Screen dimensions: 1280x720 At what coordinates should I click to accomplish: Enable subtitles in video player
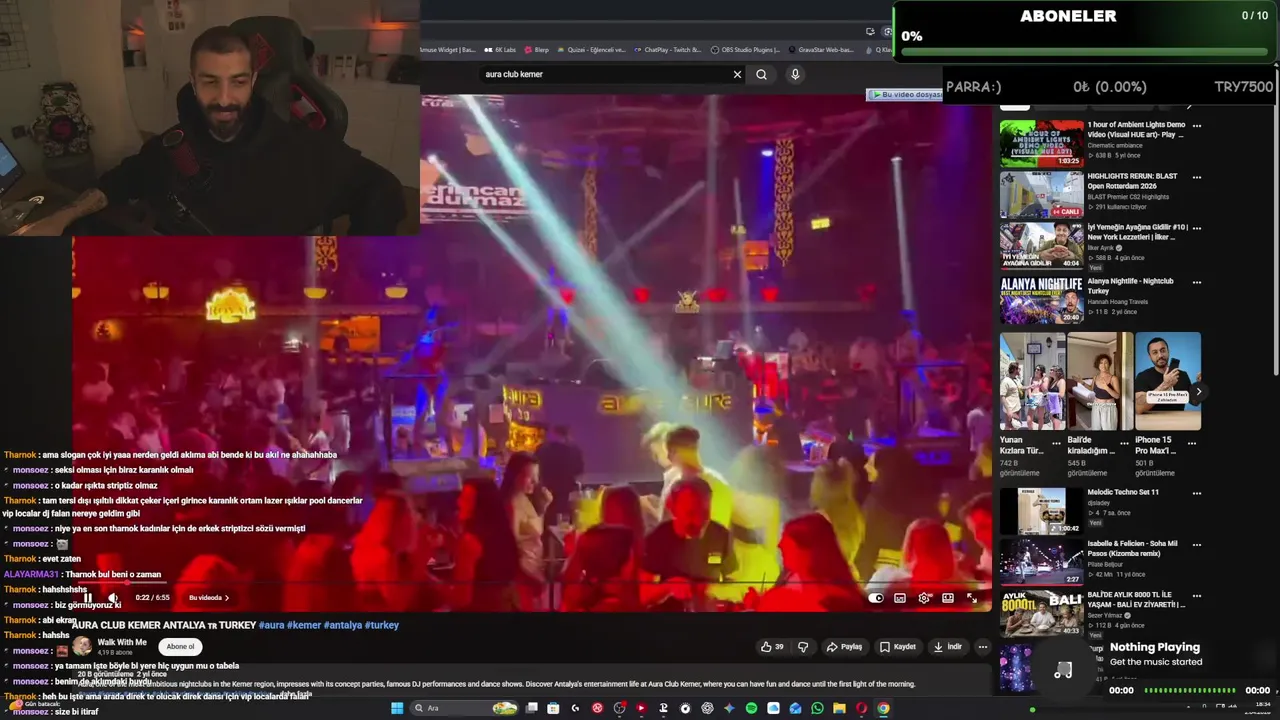900,598
